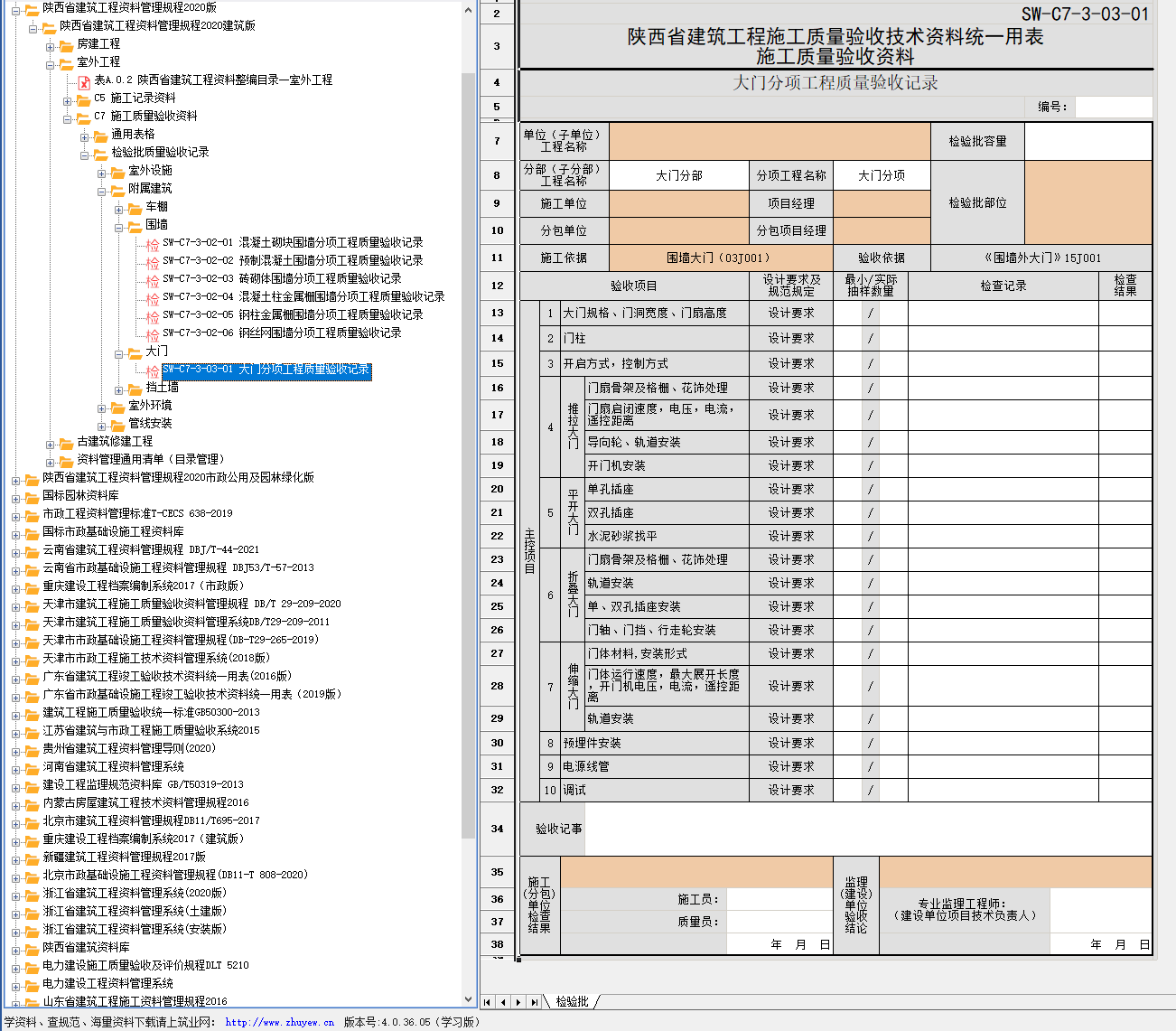Select 河南省建筑工程资料管理系统 item
This screenshot has width=1176, height=1031.
click(x=113, y=766)
